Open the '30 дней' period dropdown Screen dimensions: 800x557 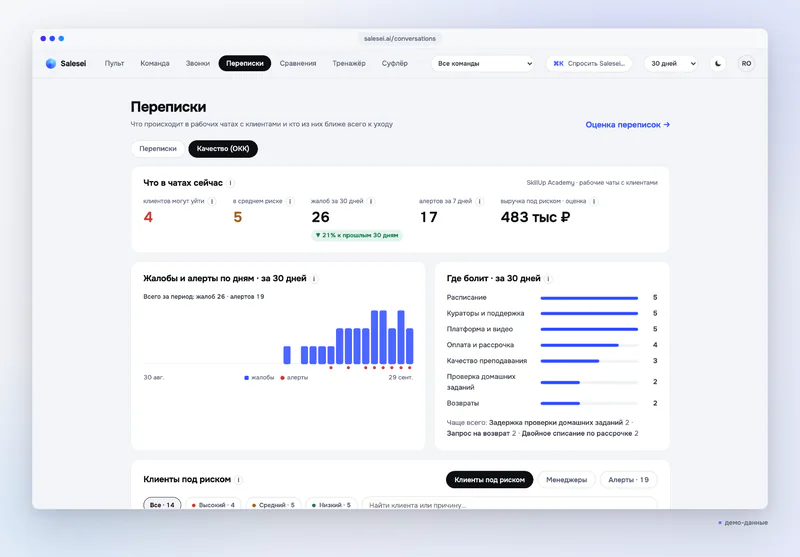(671, 64)
